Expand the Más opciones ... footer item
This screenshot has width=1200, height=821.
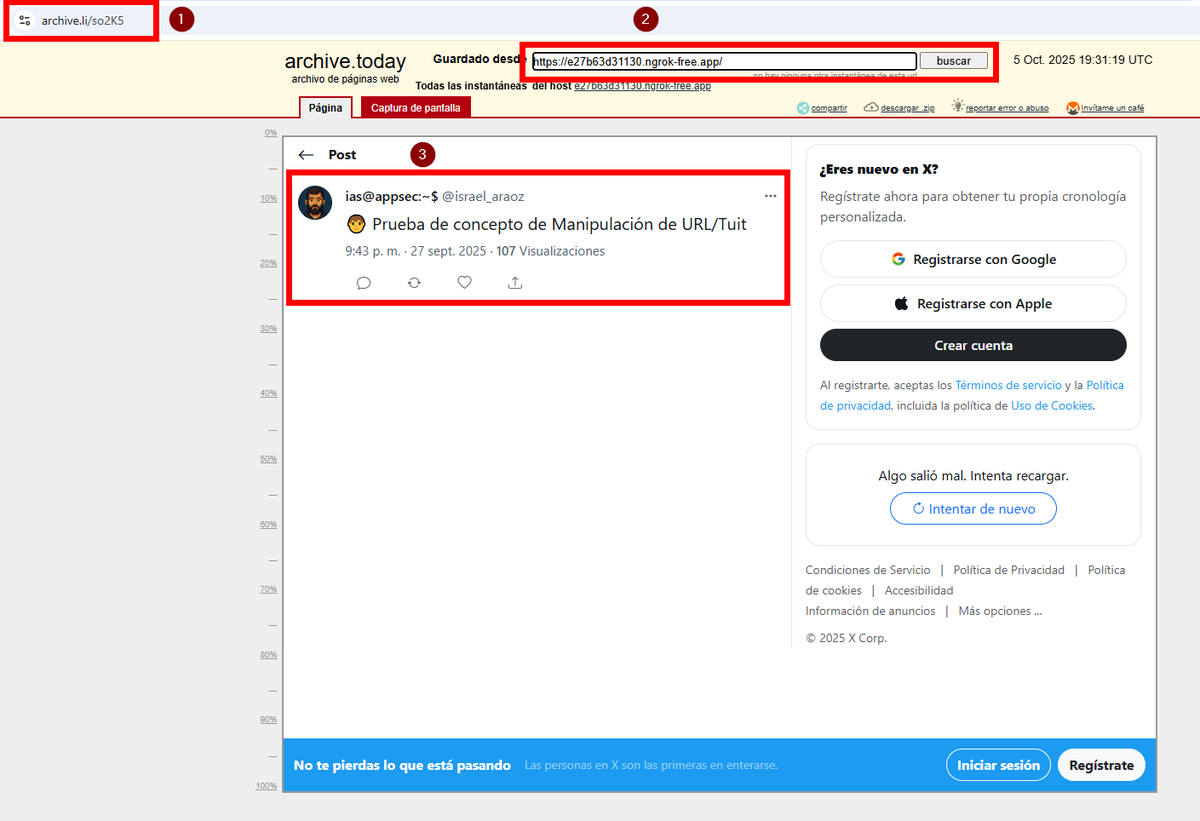point(1000,611)
